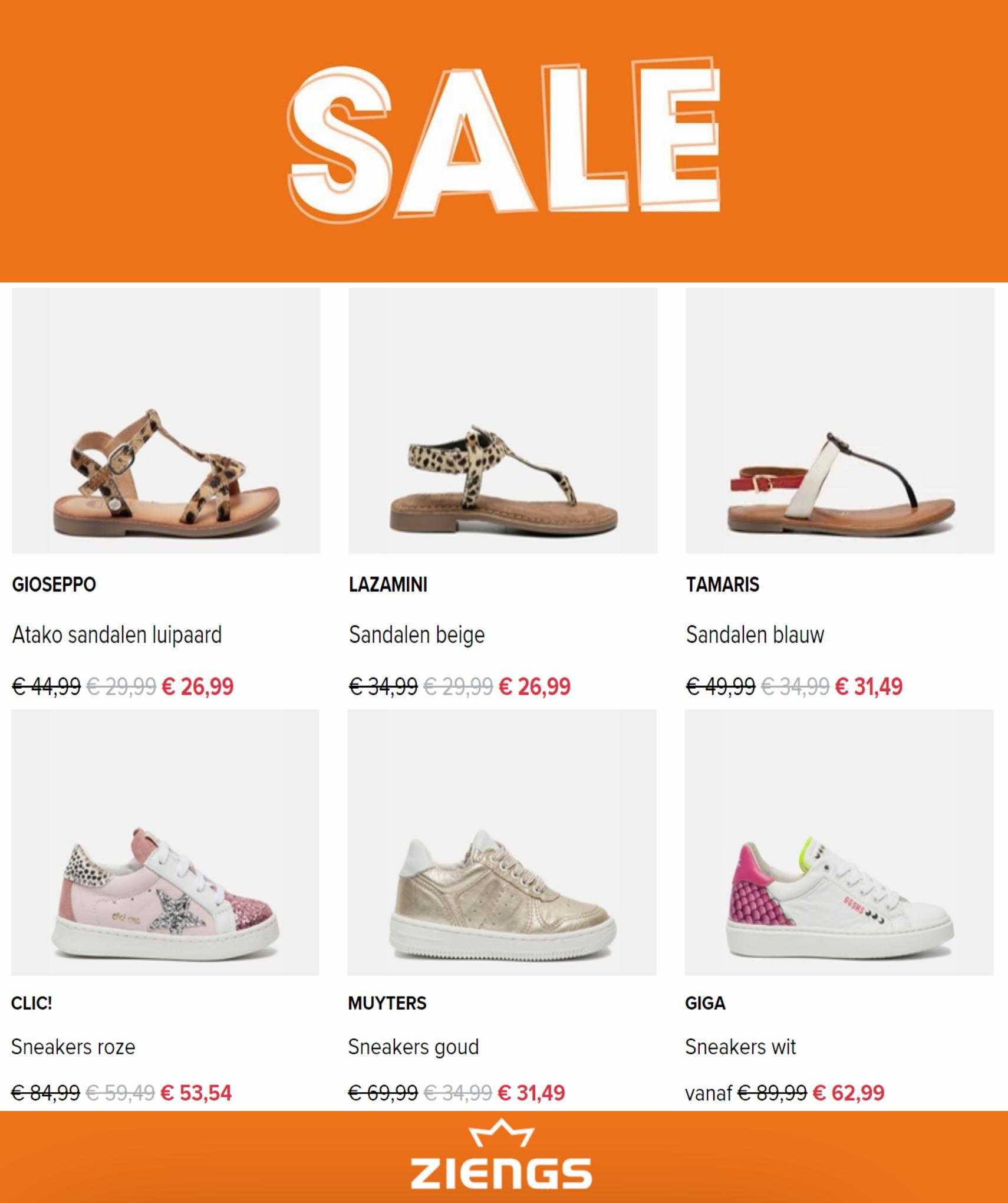Open Atako sandalen luipaard product title
The width and height of the screenshot is (1008, 1203).
[x=117, y=635]
